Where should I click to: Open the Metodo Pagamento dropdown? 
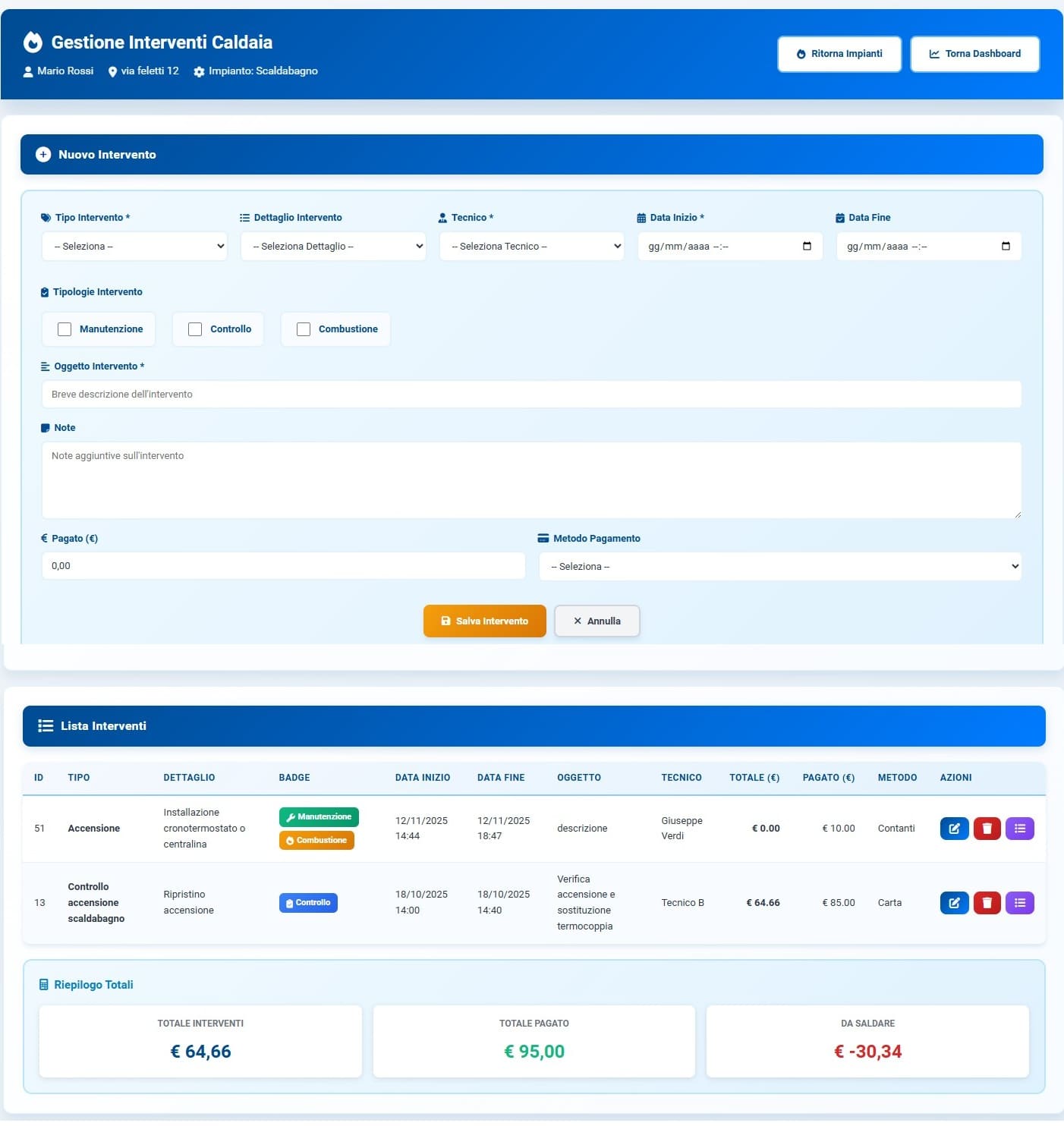[x=780, y=567]
